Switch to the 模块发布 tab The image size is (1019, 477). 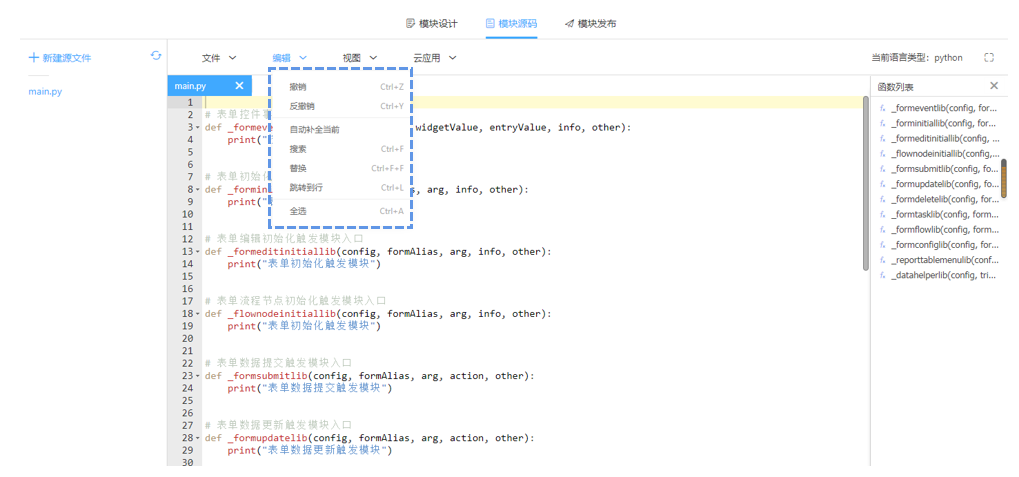[590, 23]
